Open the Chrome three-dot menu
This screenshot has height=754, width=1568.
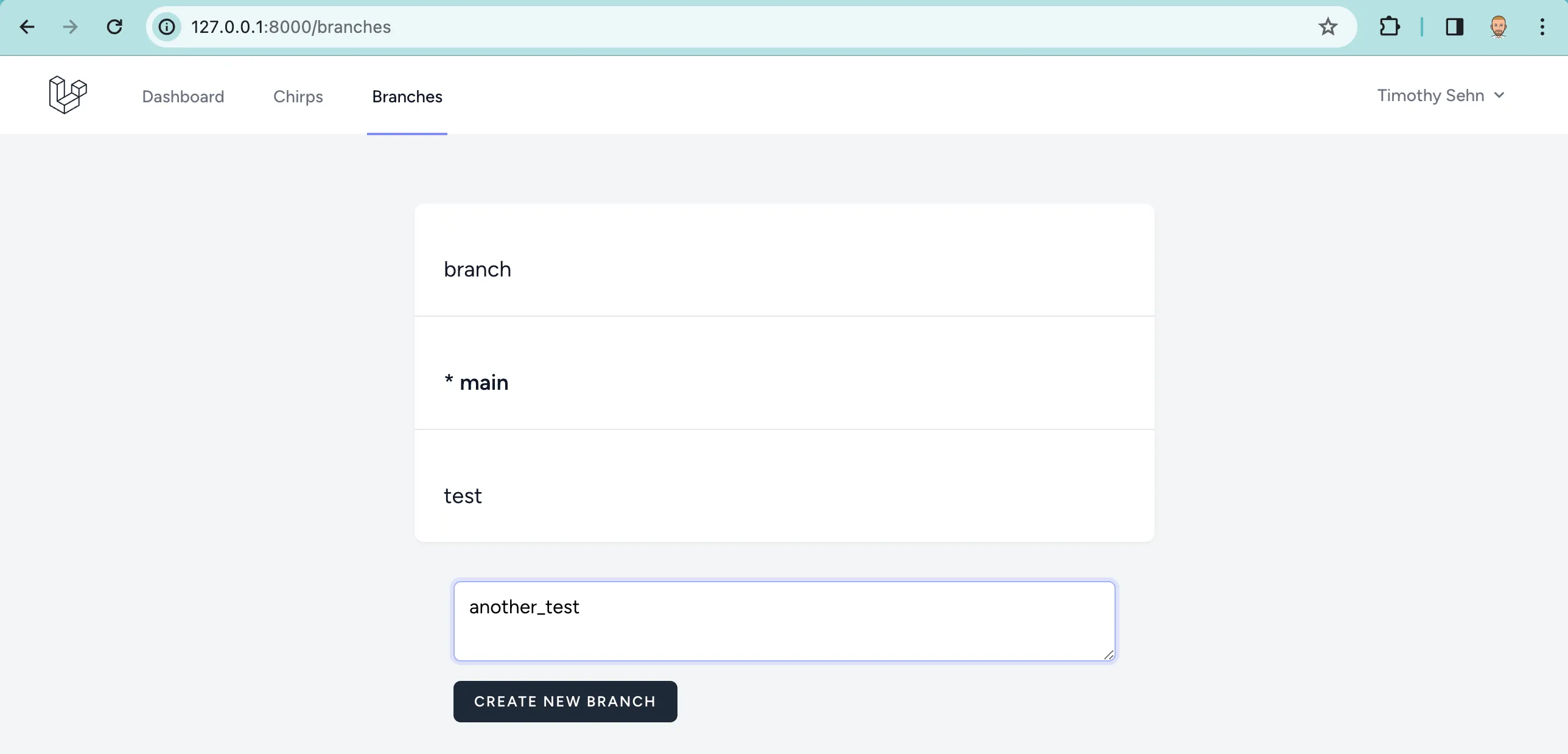[x=1542, y=26]
